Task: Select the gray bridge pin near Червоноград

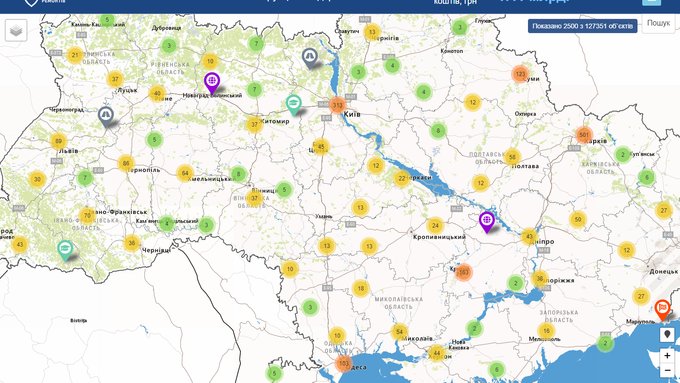Action: point(106,117)
